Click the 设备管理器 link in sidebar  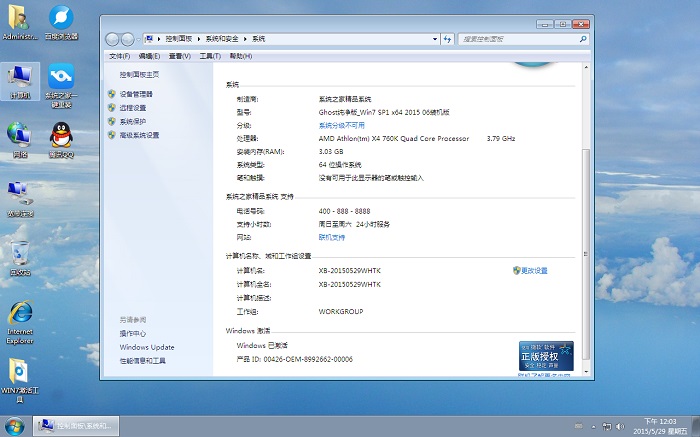(x=138, y=94)
